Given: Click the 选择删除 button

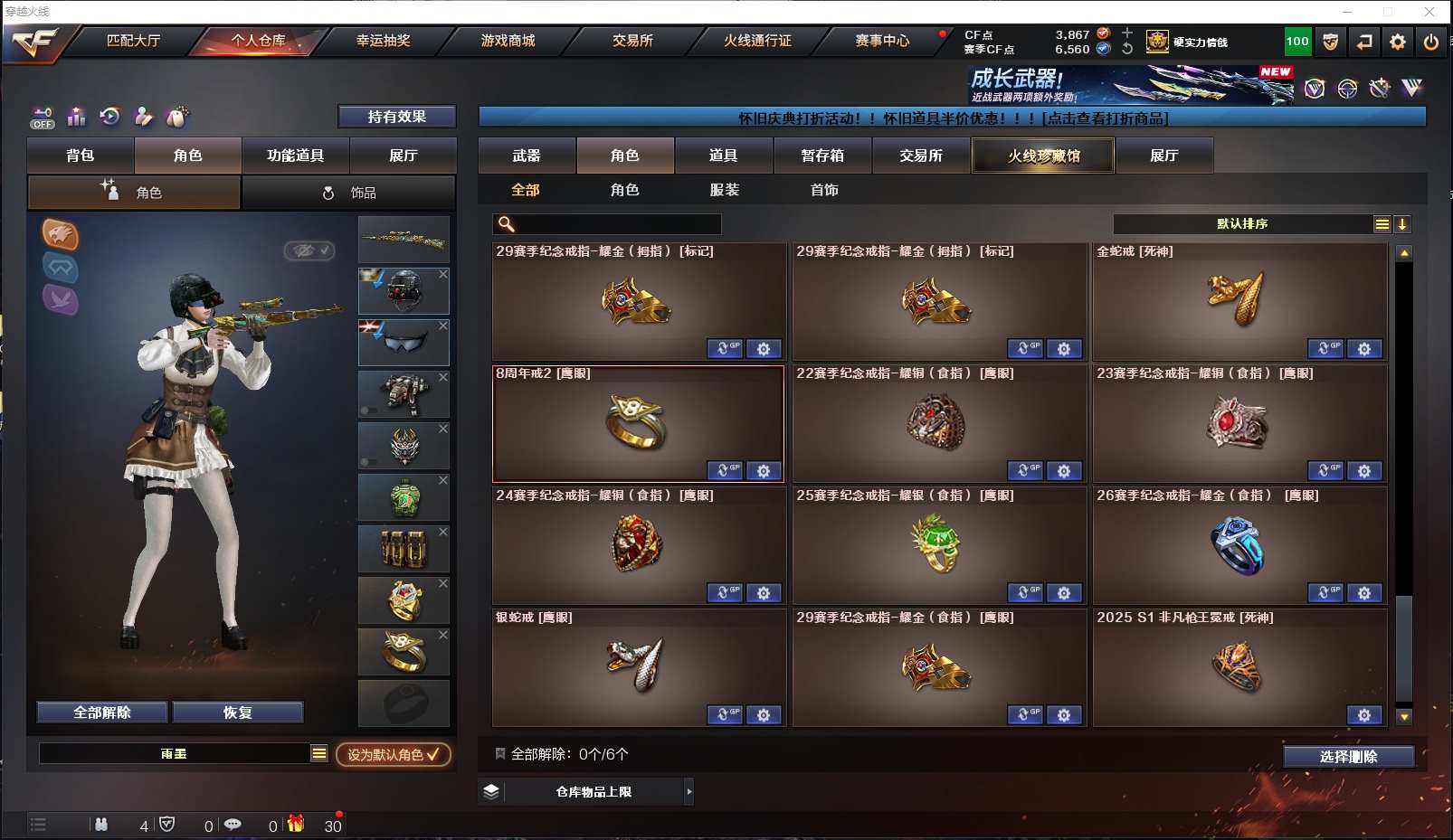Looking at the screenshot, I should [1348, 757].
